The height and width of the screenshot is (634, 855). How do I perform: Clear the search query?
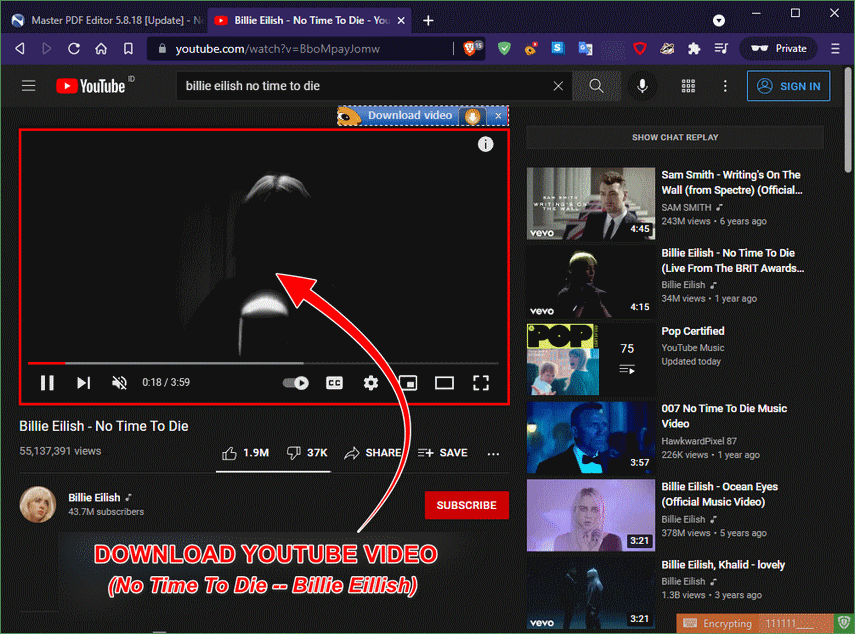click(558, 86)
